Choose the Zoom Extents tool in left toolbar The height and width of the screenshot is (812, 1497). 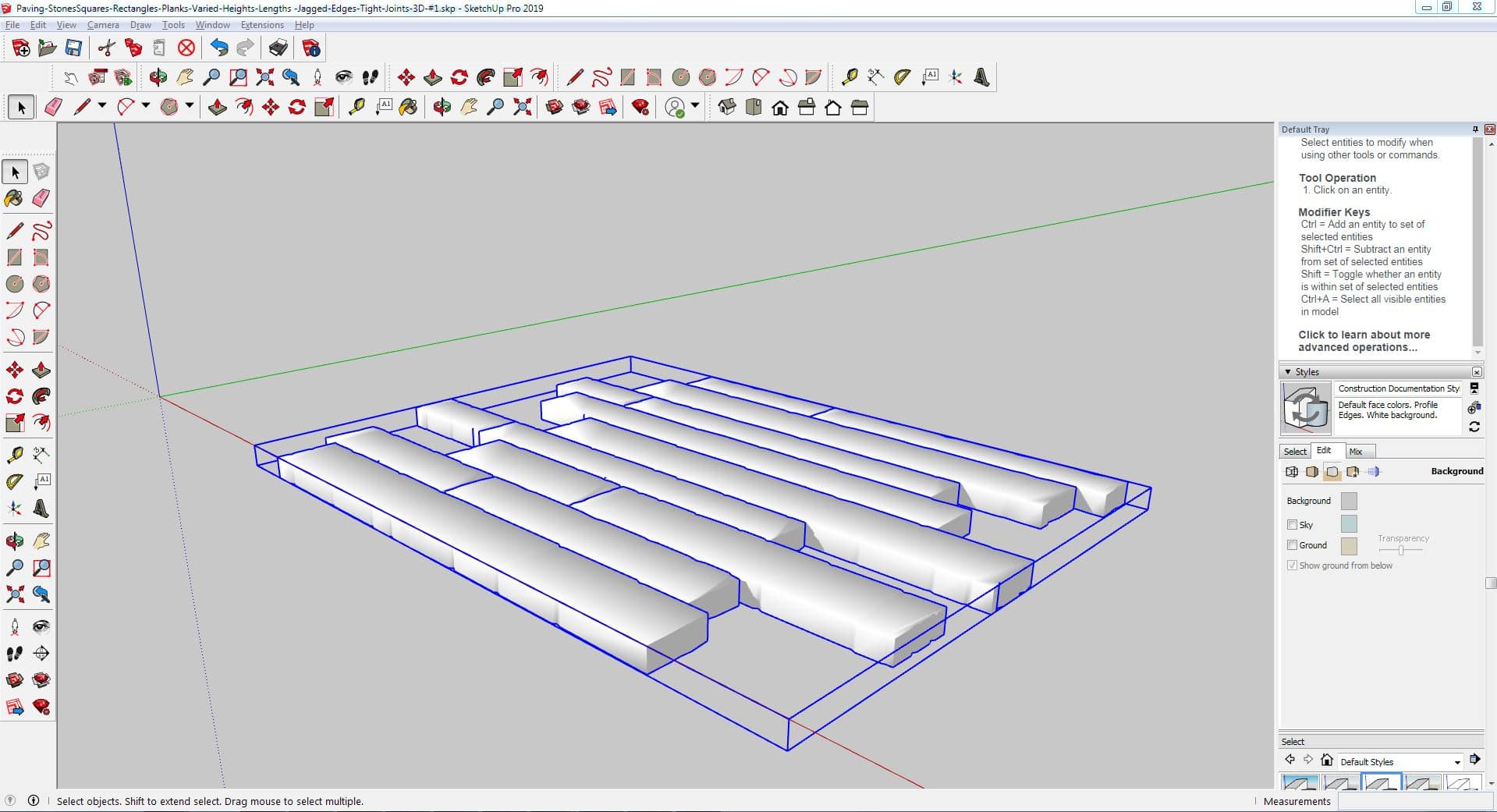(x=14, y=595)
